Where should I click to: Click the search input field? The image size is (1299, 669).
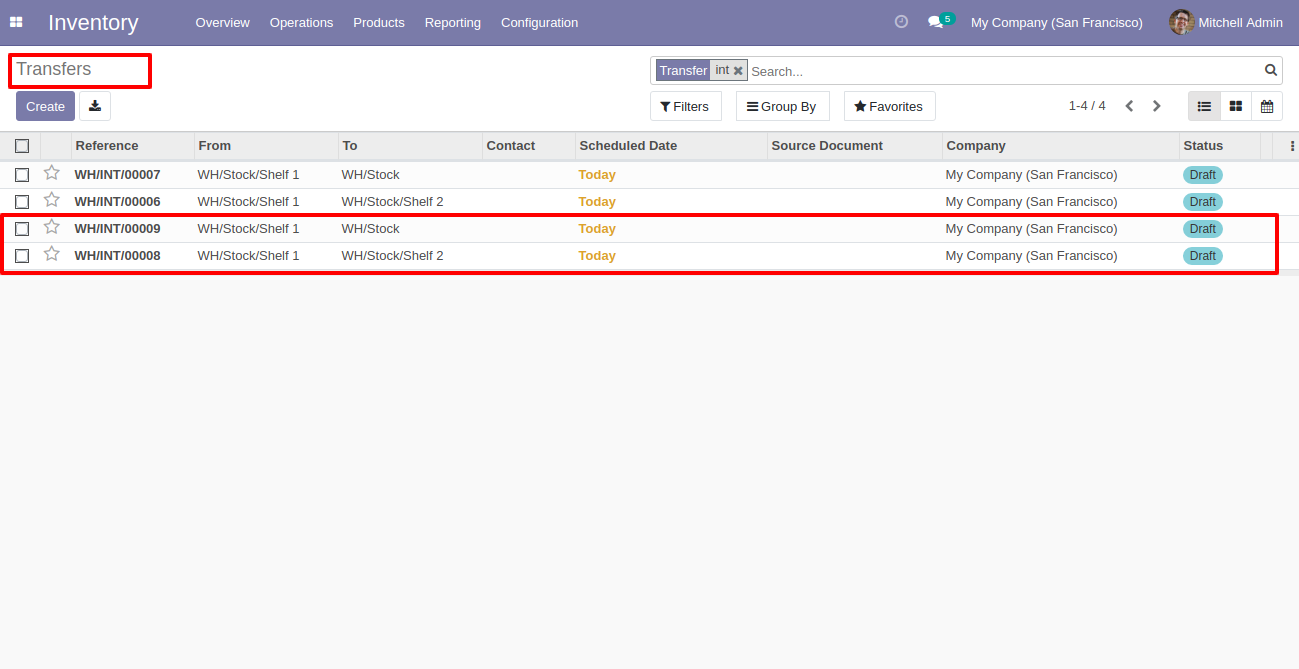(x=1004, y=71)
